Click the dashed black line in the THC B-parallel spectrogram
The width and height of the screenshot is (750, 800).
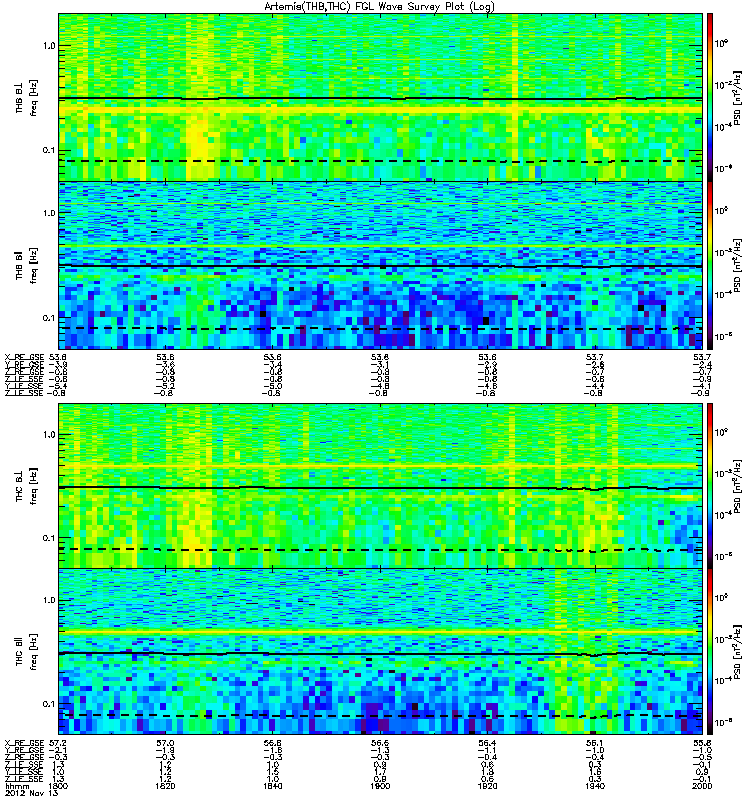pos(380,716)
